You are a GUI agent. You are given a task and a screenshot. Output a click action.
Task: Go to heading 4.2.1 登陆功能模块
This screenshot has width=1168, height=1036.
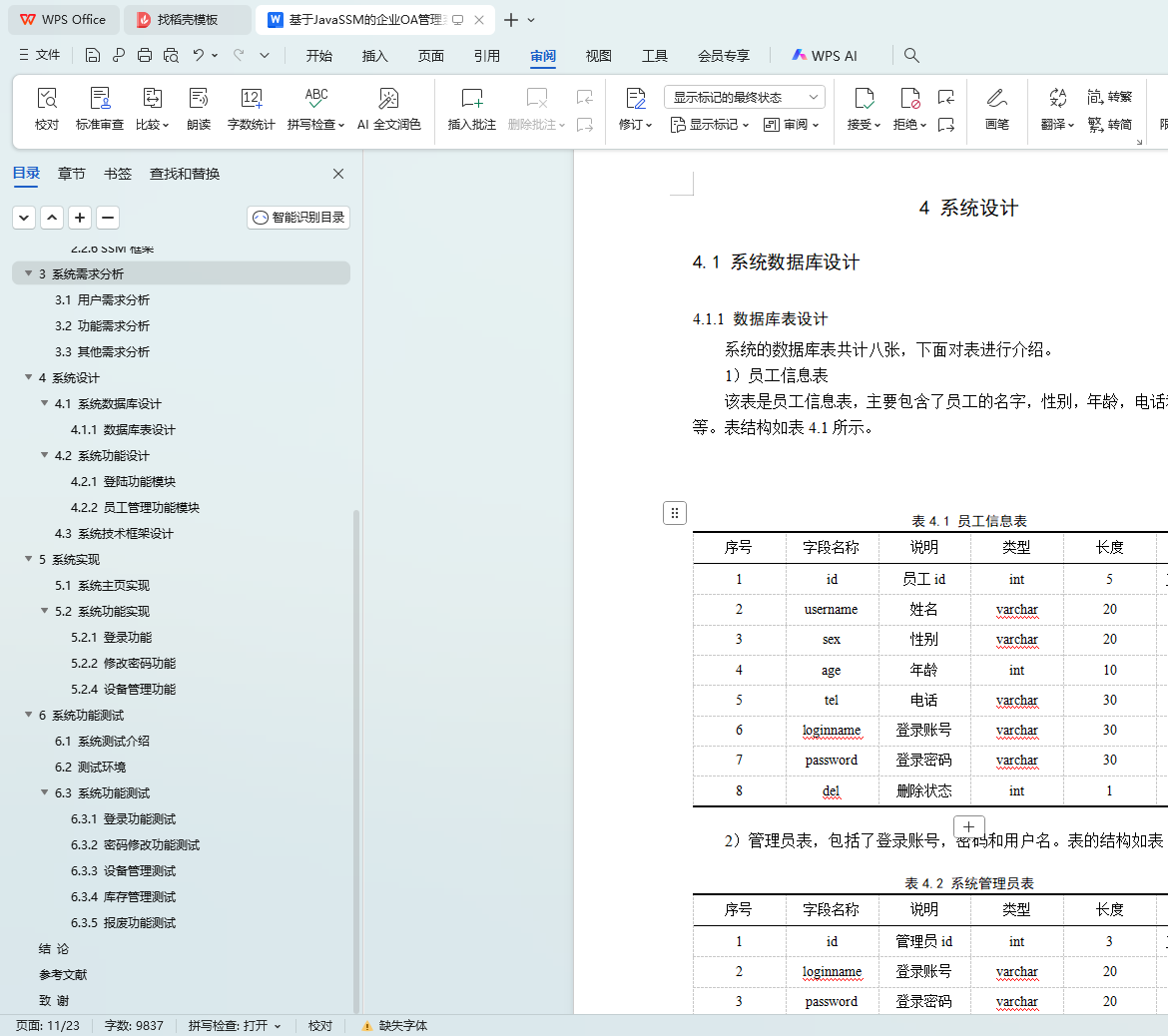click(123, 482)
